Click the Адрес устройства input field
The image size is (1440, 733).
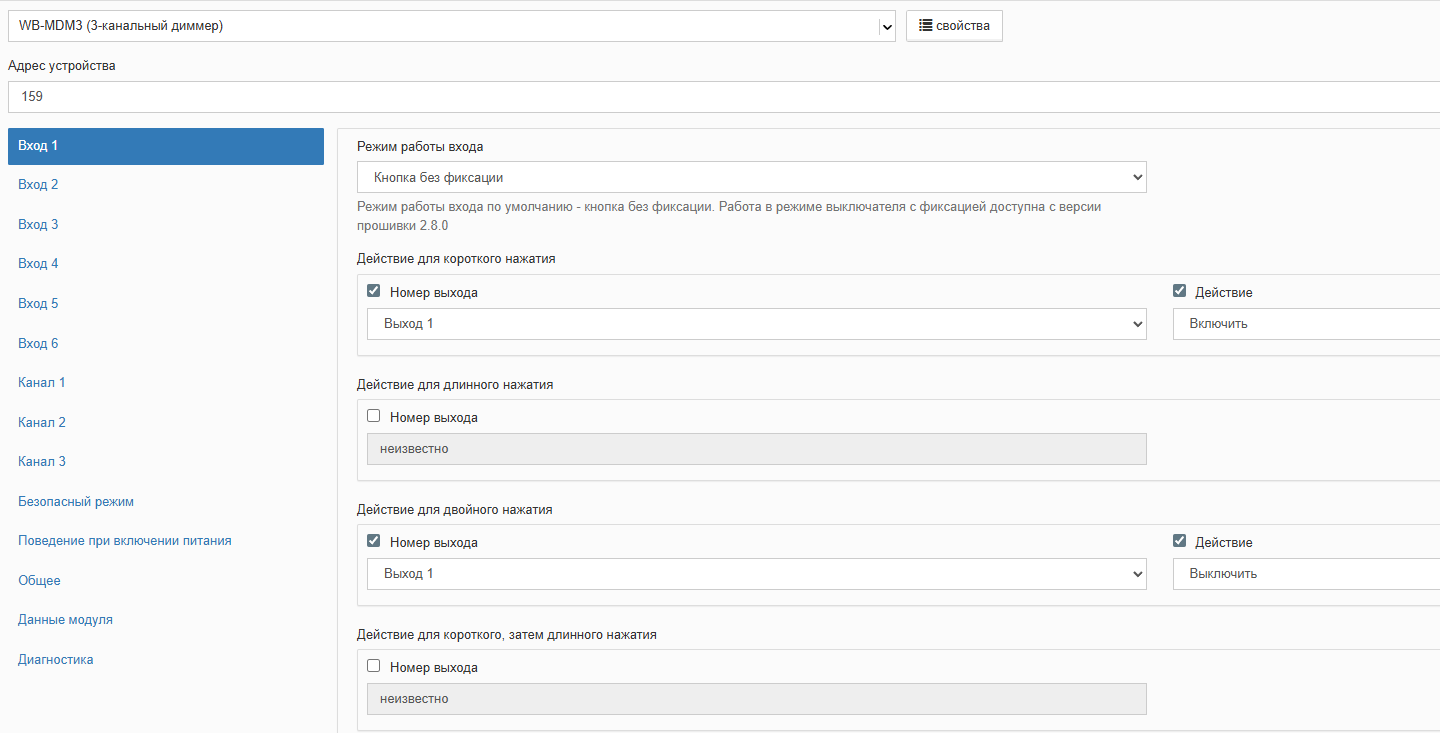tap(720, 97)
